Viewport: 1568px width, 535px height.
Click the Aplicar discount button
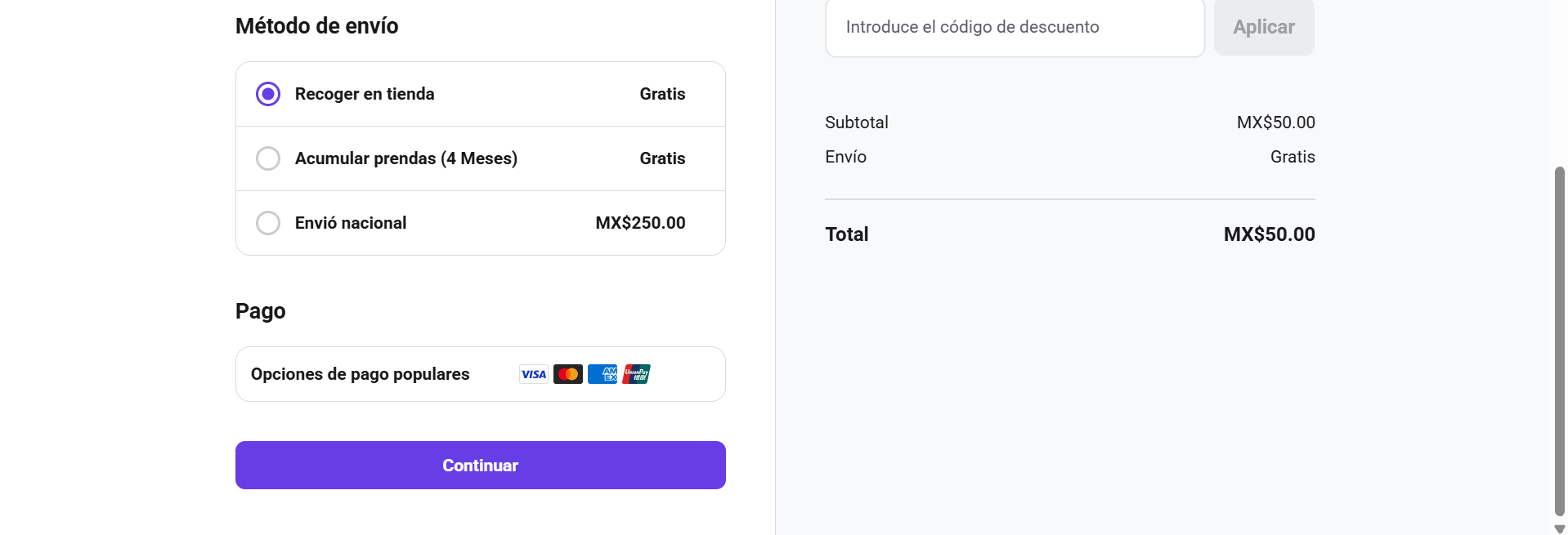(1263, 28)
